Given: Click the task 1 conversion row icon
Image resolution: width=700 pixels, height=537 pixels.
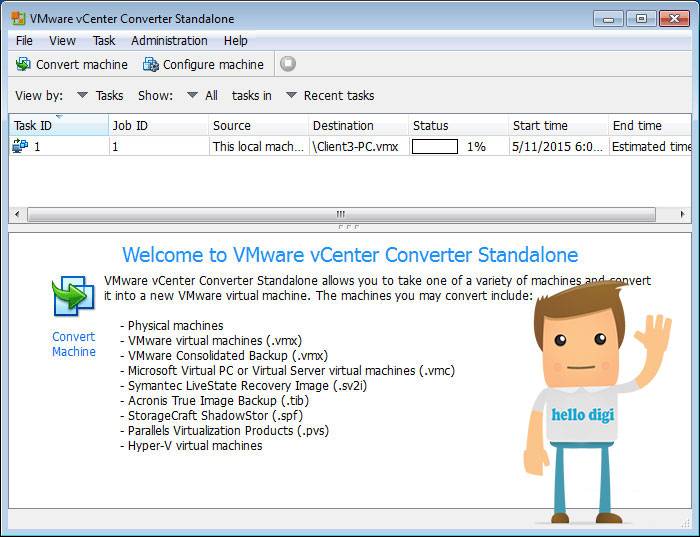Looking at the screenshot, I should point(20,146).
